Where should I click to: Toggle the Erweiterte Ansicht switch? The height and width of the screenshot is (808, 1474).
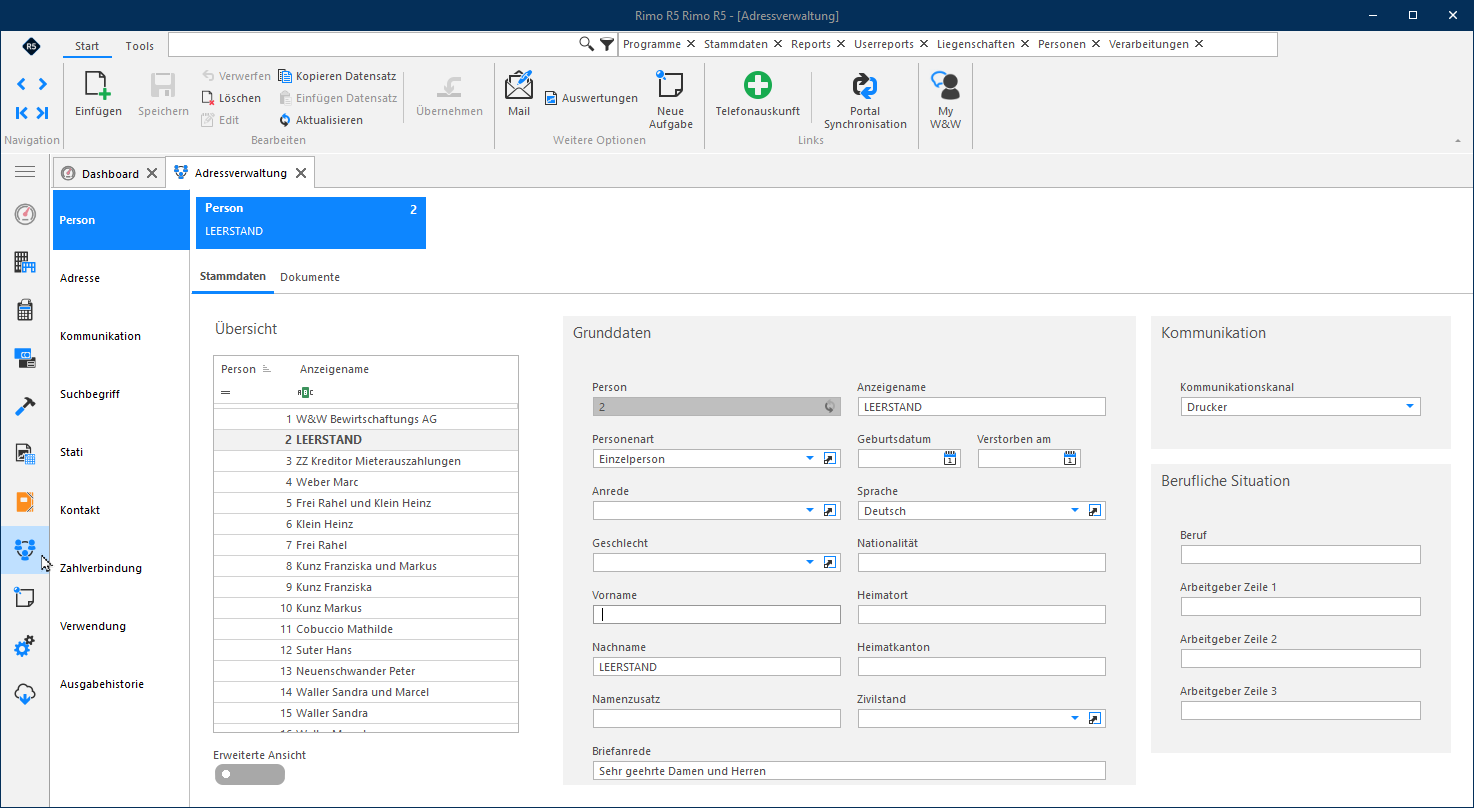(x=249, y=774)
